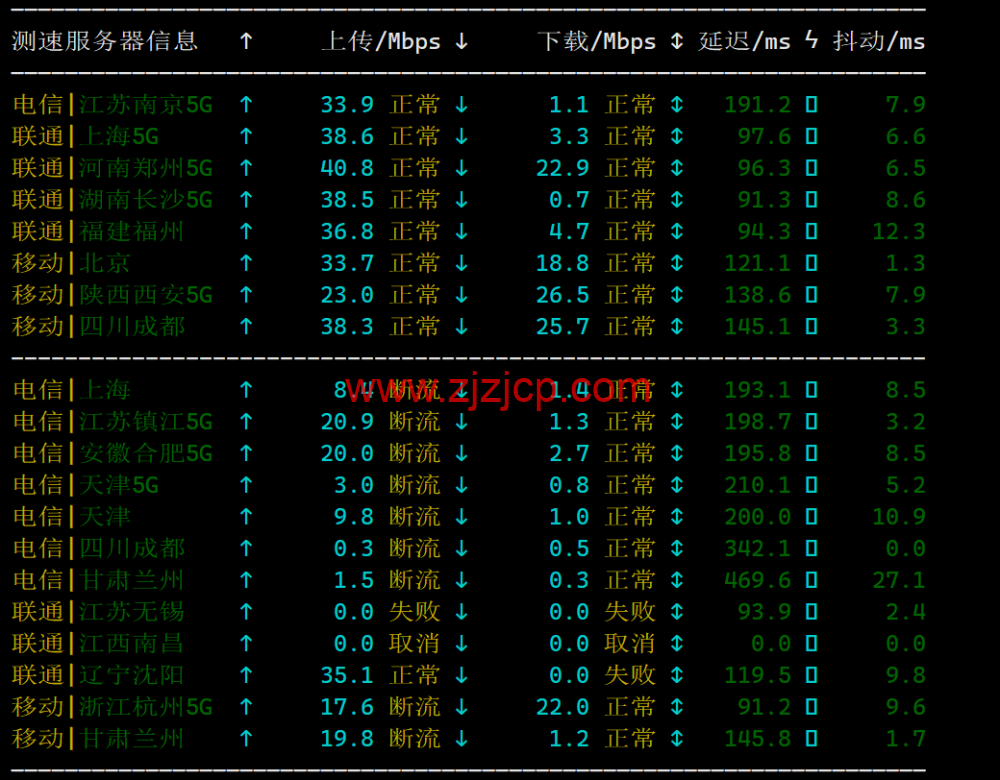This screenshot has width=1000, height=780.
Task: Click the latency up-down arrow in header
Action: [x=677, y=41]
